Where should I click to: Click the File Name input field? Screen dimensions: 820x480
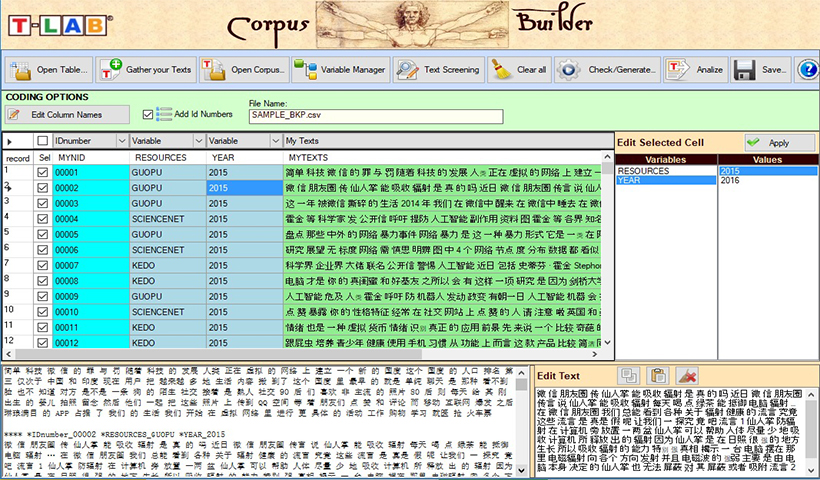click(376, 116)
